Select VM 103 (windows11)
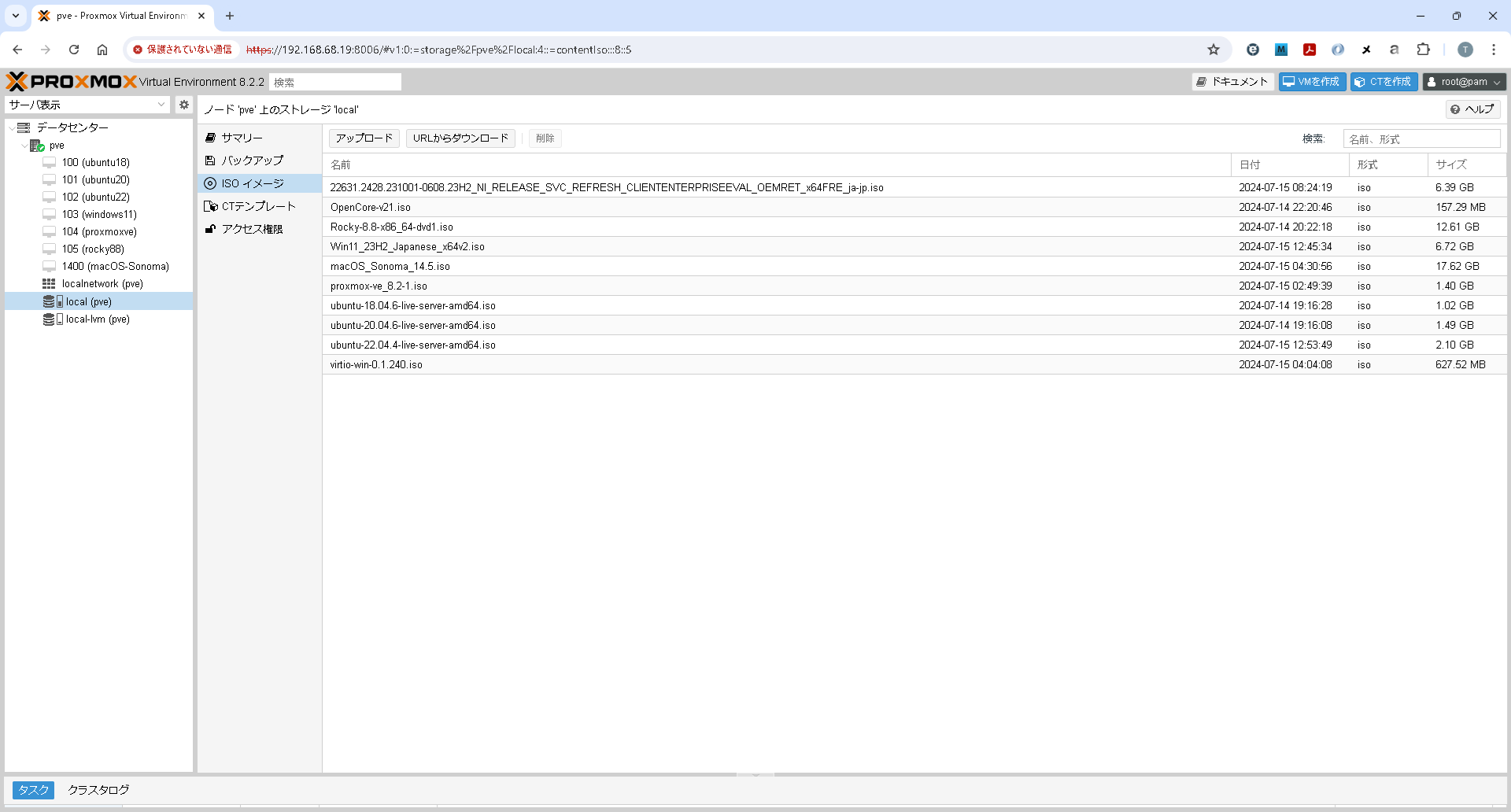Image resolution: width=1511 pixels, height=812 pixels. tap(98, 215)
